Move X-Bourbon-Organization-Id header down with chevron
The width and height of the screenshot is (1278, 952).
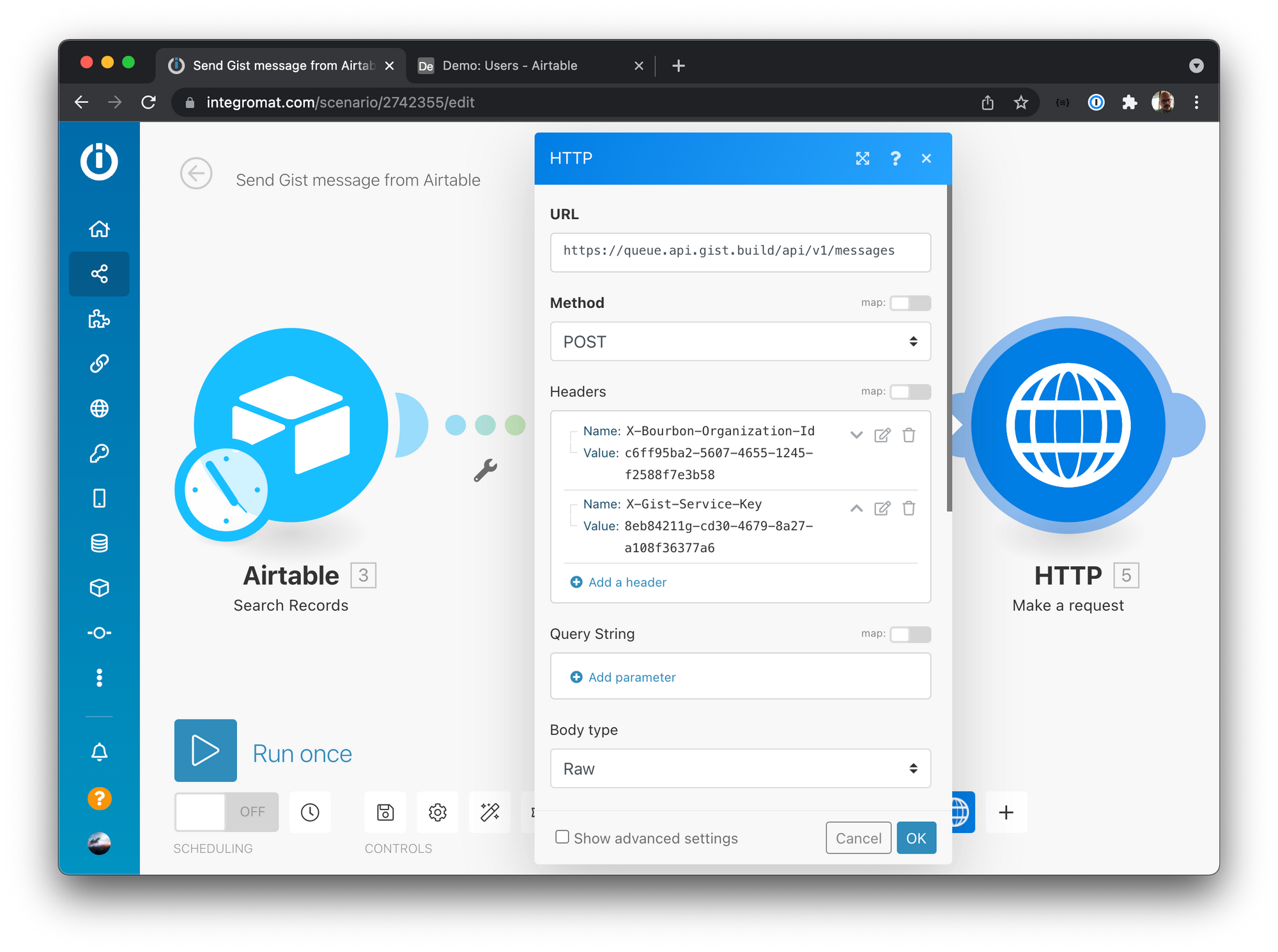856,436
